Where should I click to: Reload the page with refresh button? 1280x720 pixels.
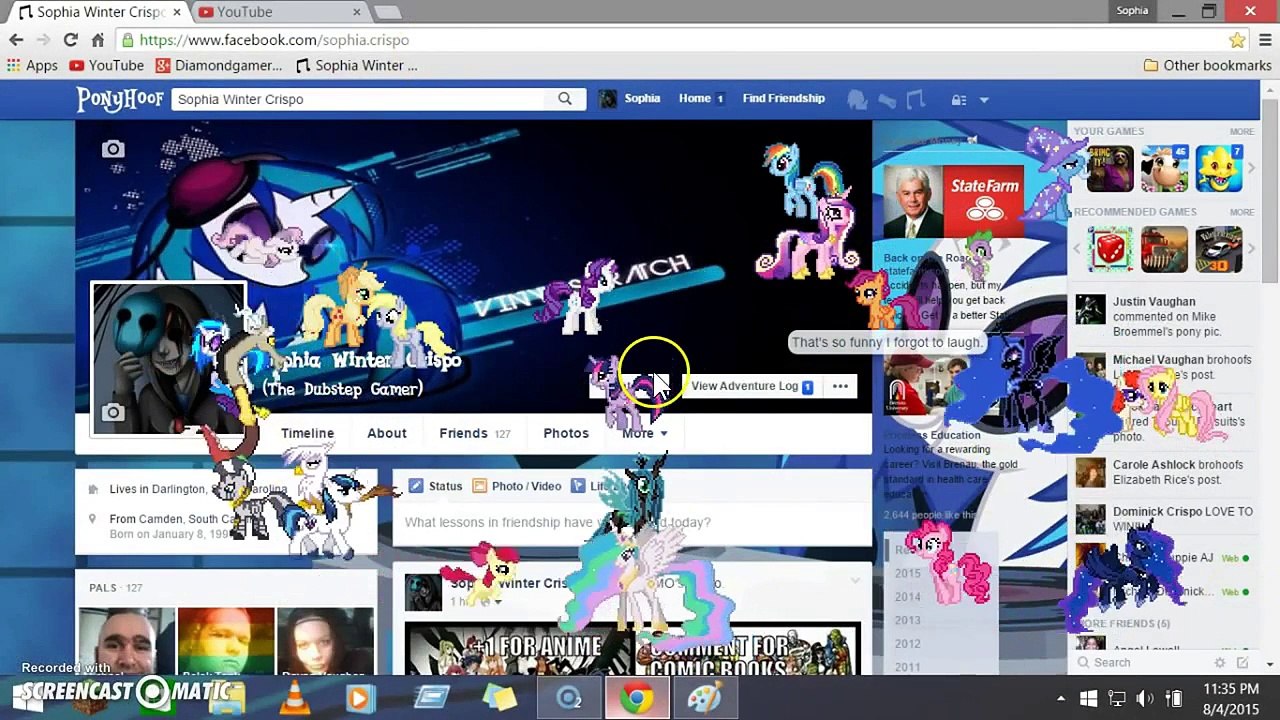click(x=70, y=40)
